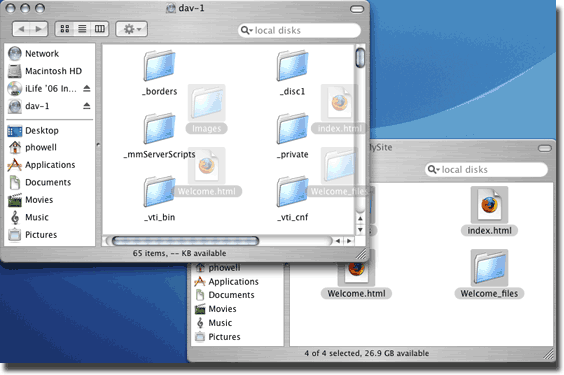The image size is (564, 375).
Task: Click MySite window search field
Action: point(486,169)
